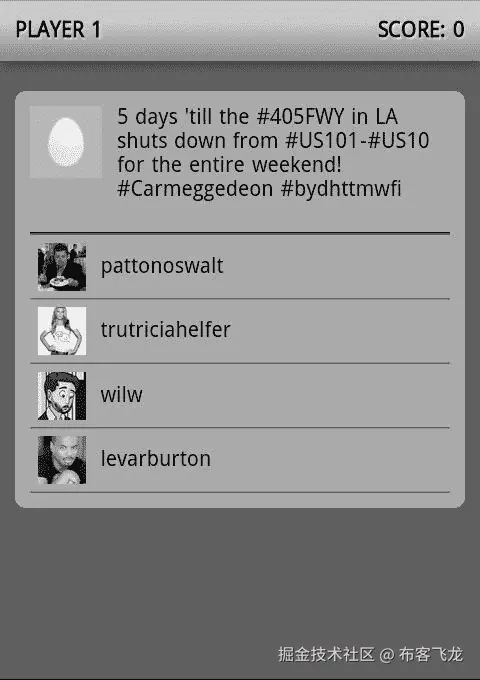Click the #bydhttmwfi hashtag
The image size is (480, 680).
(341, 190)
